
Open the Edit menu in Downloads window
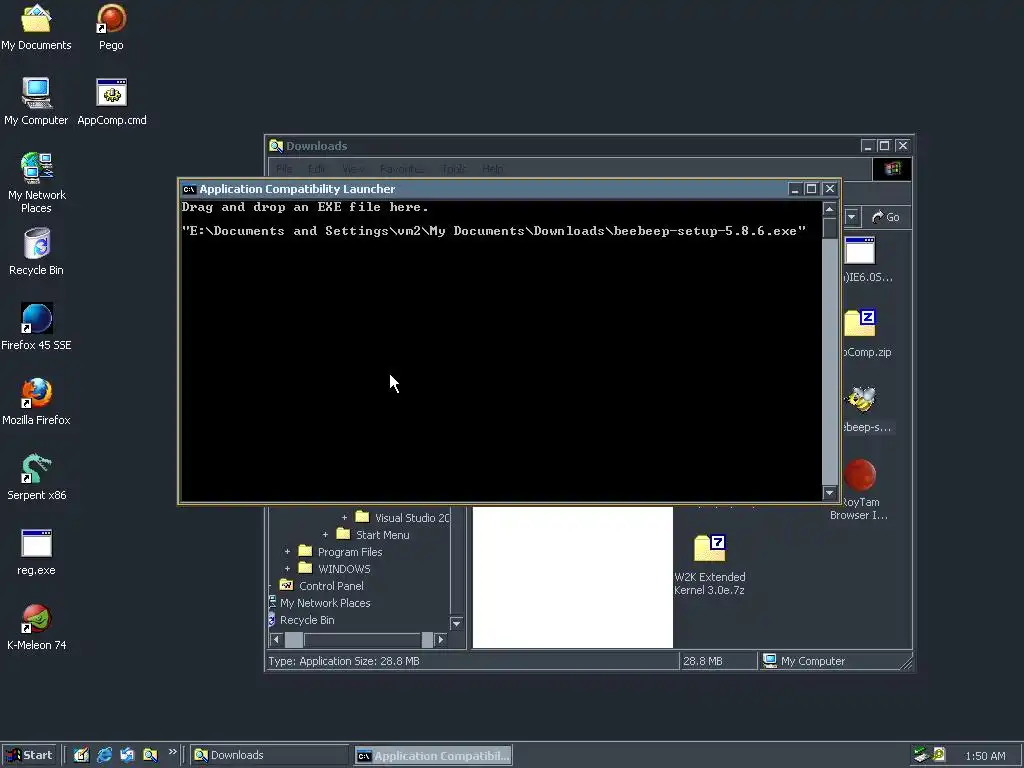click(x=317, y=169)
